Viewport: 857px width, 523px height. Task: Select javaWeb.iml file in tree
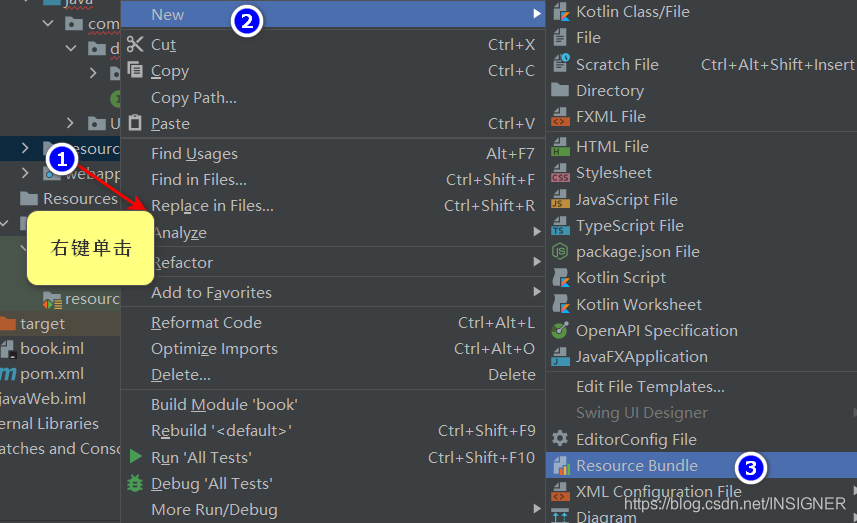(60, 399)
